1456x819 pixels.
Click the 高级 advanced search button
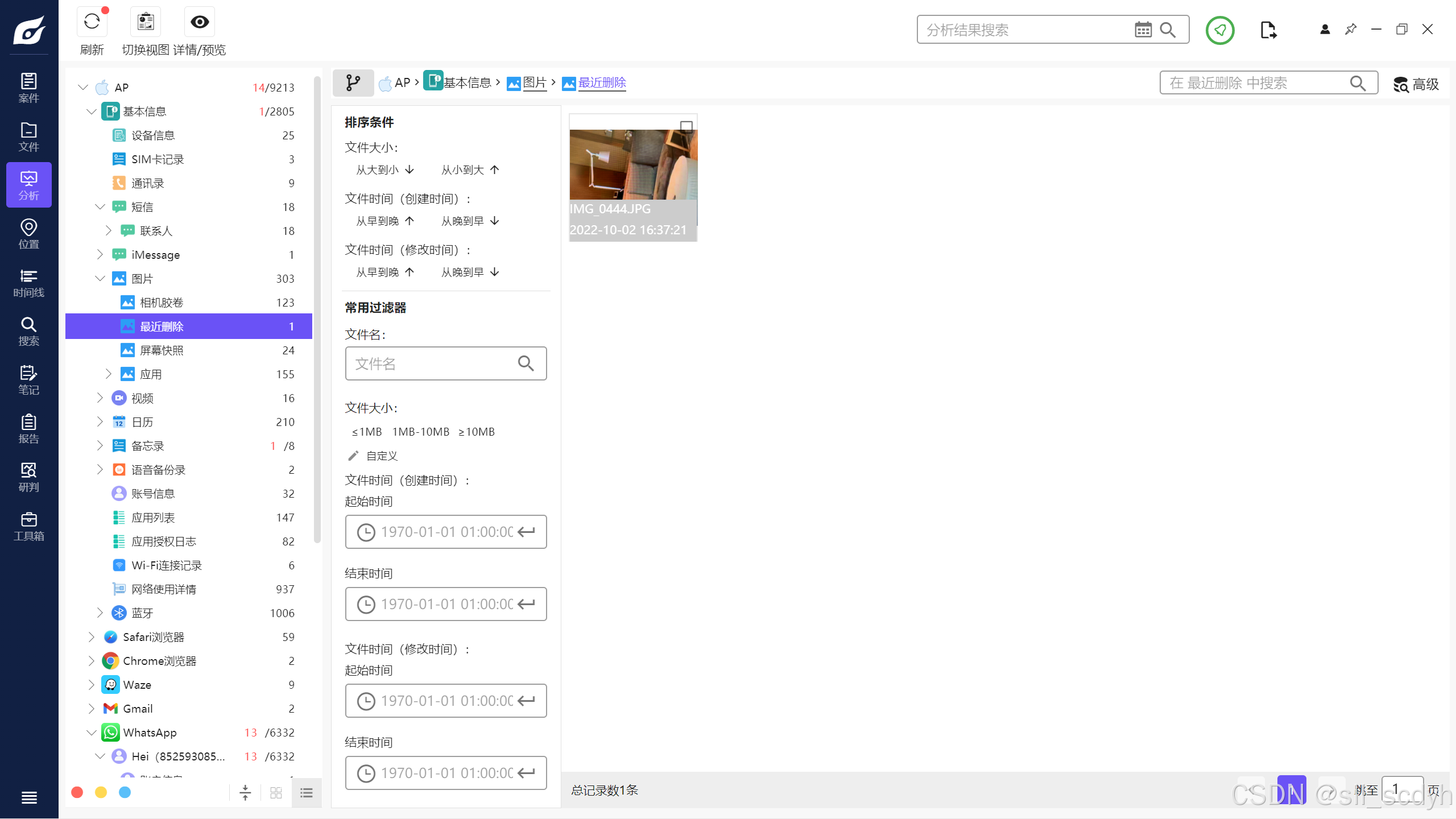click(1416, 84)
